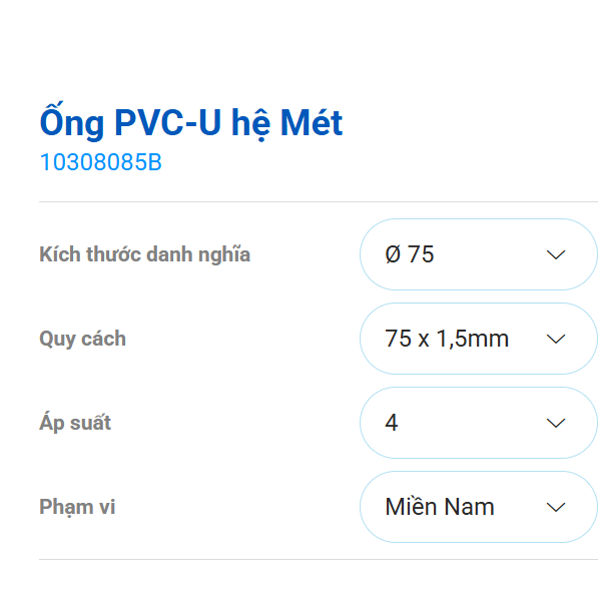Click the 75 x 1,5mm value text

[x=446, y=339]
